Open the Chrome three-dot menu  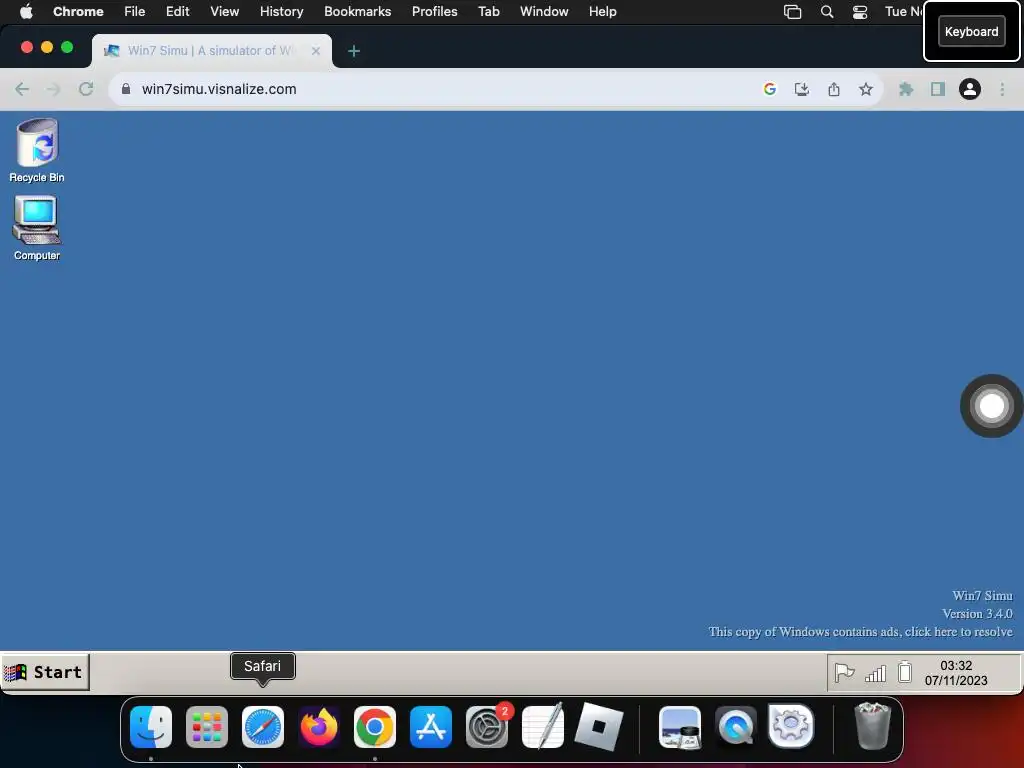pos(1002,89)
